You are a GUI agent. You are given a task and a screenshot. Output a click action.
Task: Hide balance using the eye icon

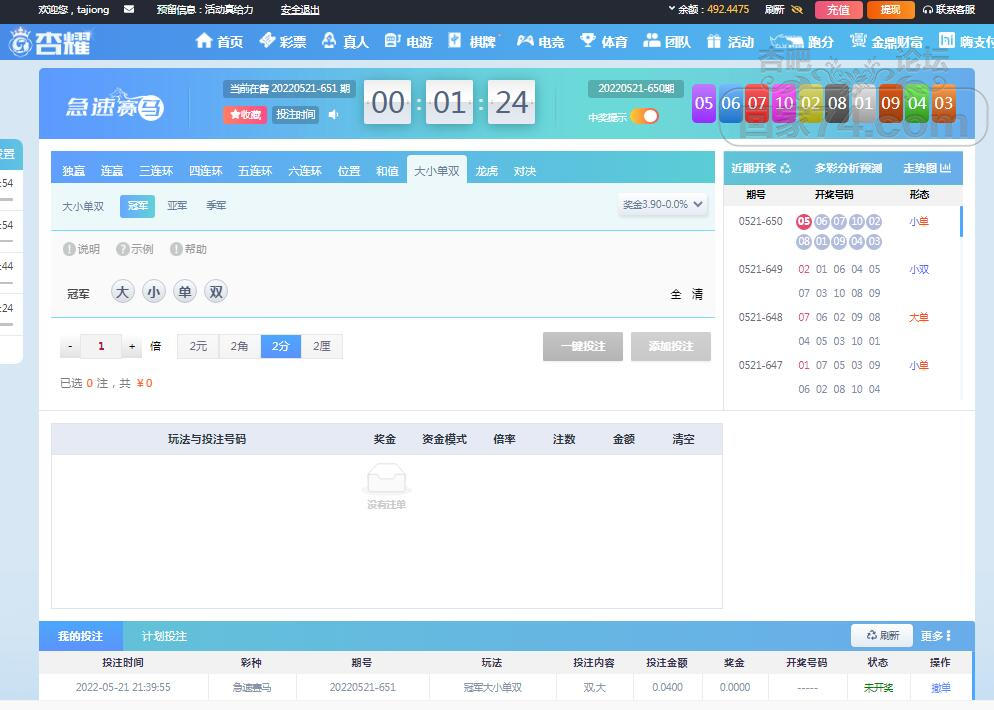click(797, 10)
